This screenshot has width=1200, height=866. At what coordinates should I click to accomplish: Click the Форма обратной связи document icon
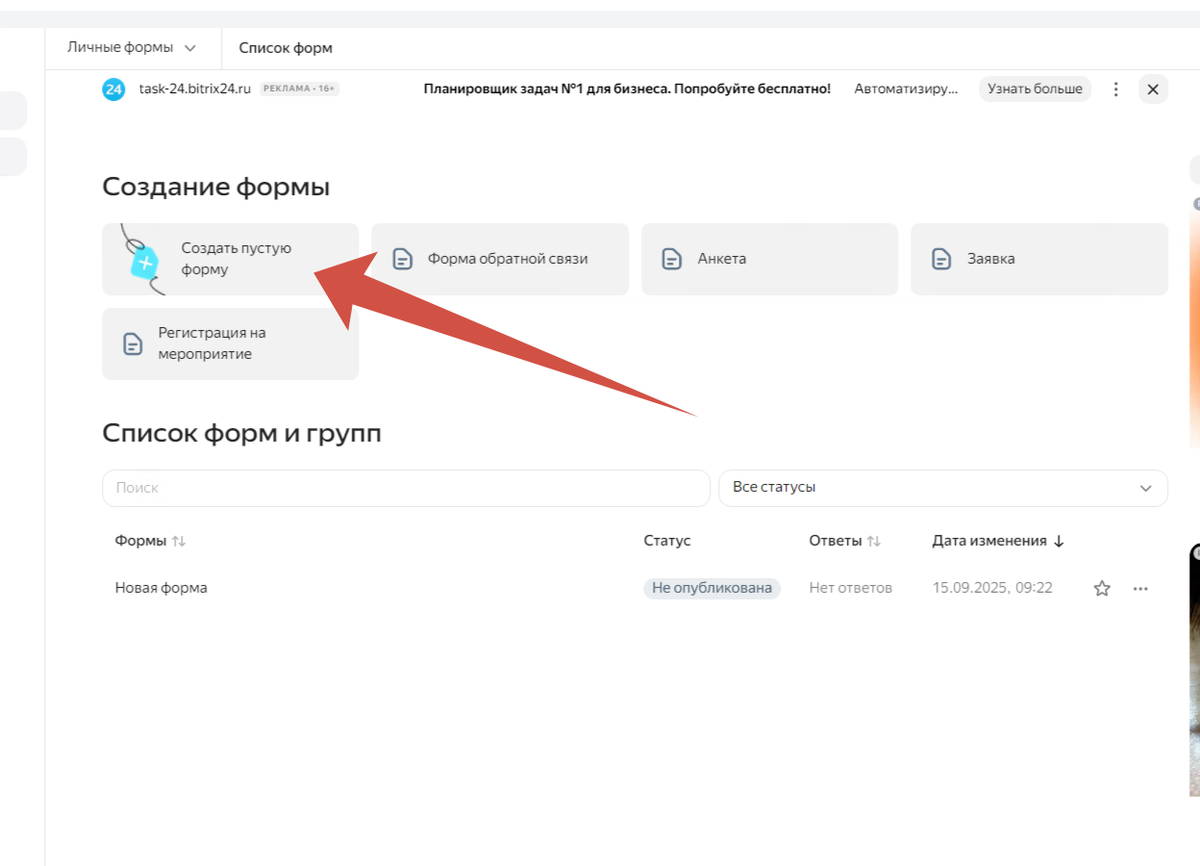tap(402, 259)
